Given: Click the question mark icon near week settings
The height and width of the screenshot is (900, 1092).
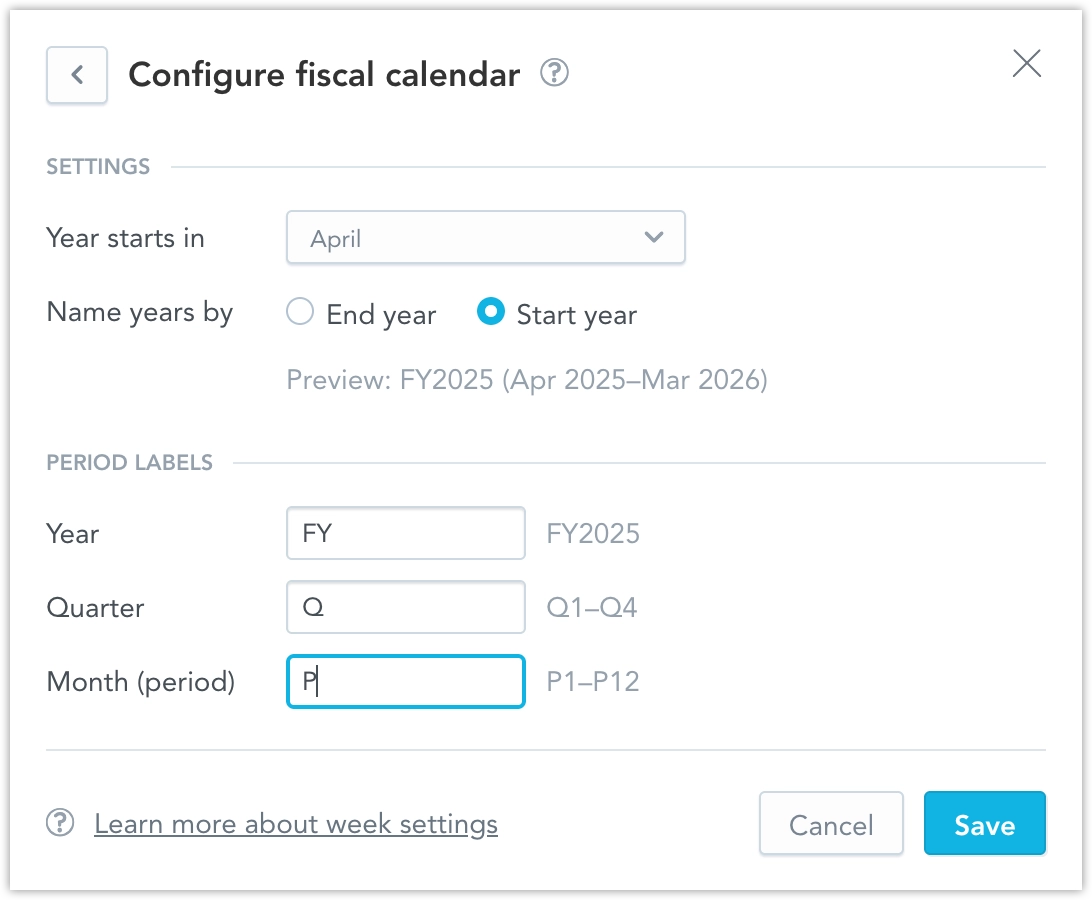Looking at the screenshot, I should click(x=60, y=823).
